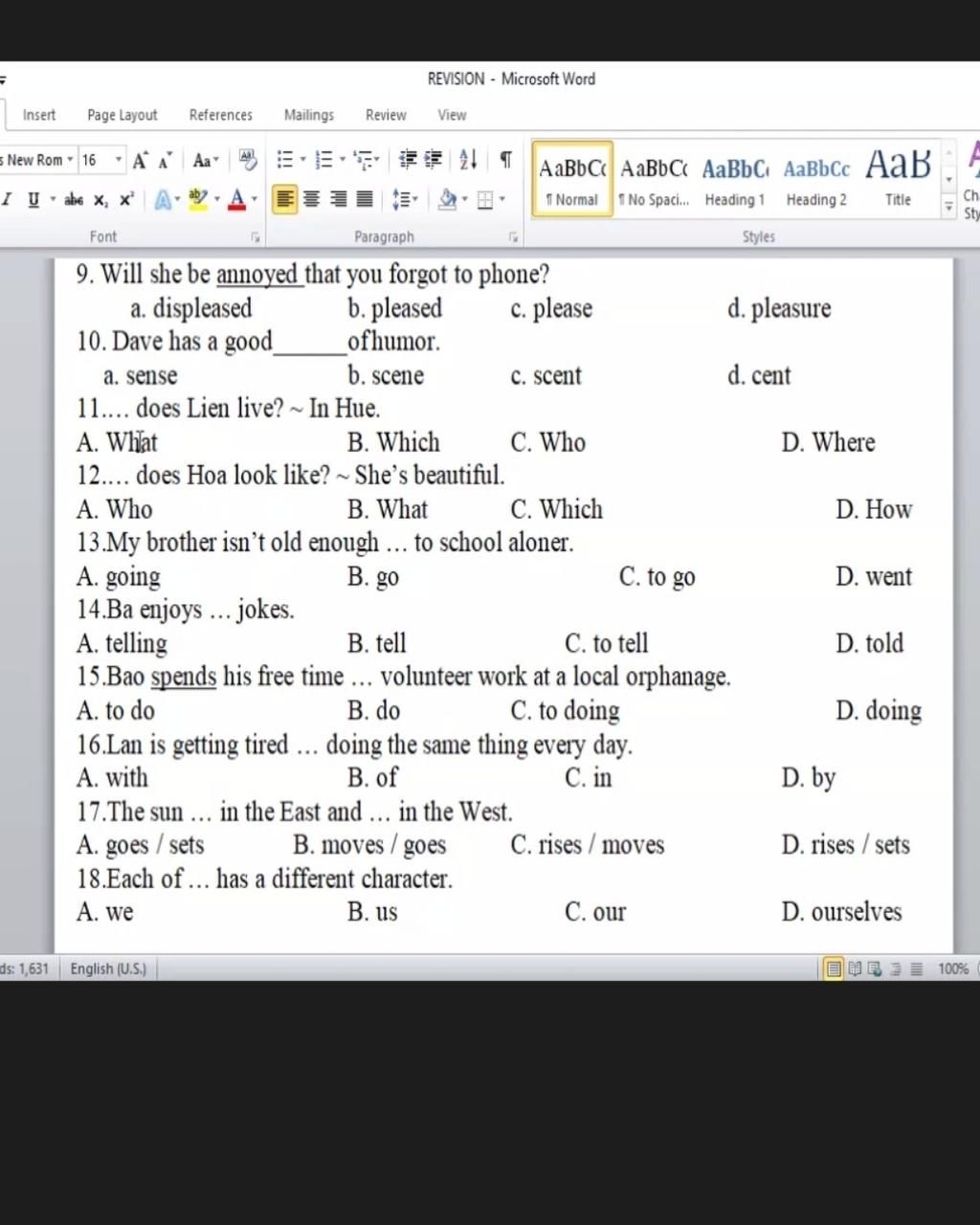
Task: Toggle Align Text Right
Action: 338,199
